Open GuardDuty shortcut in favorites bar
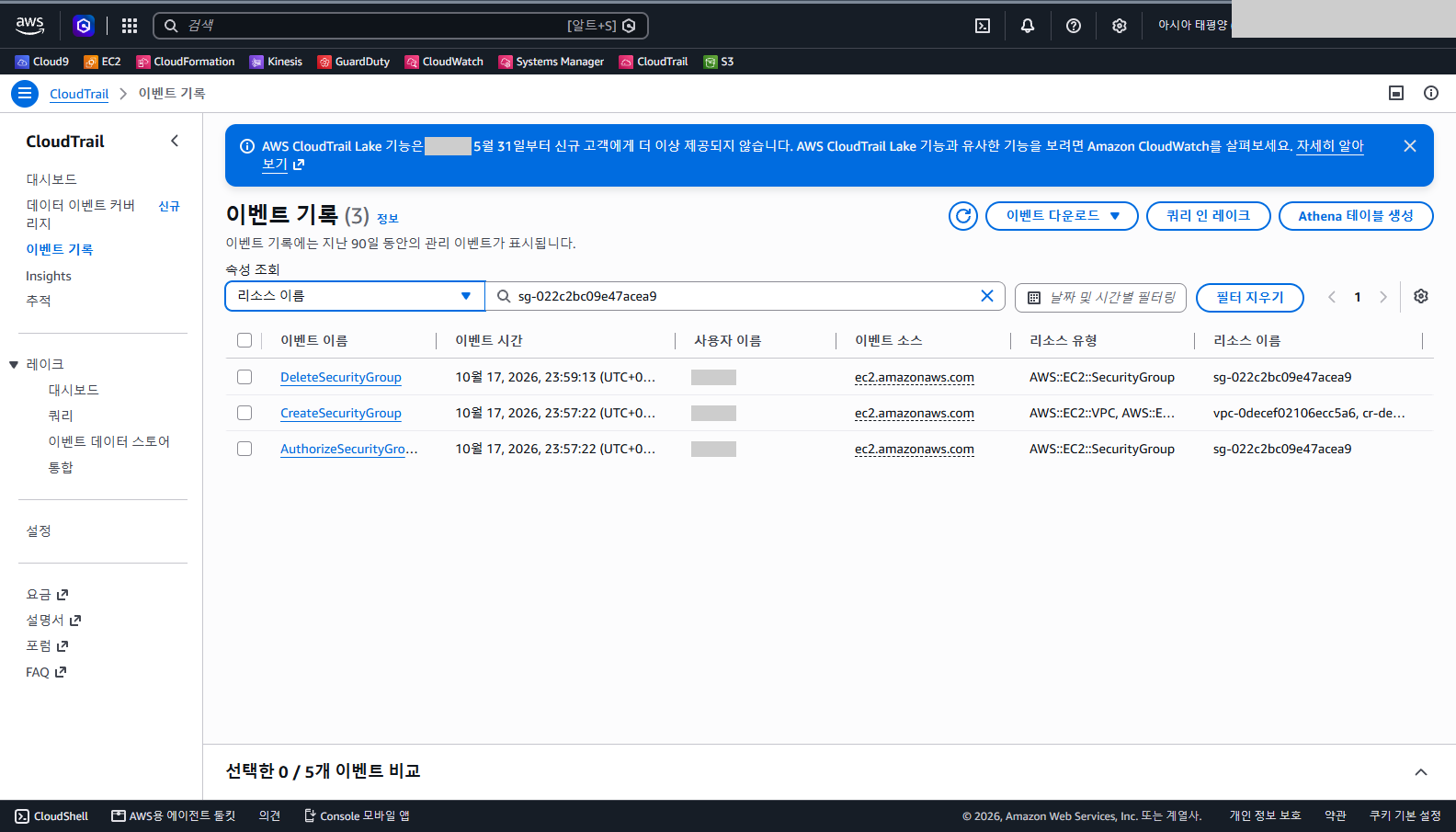The height and width of the screenshot is (832, 1456). click(354, 62)
